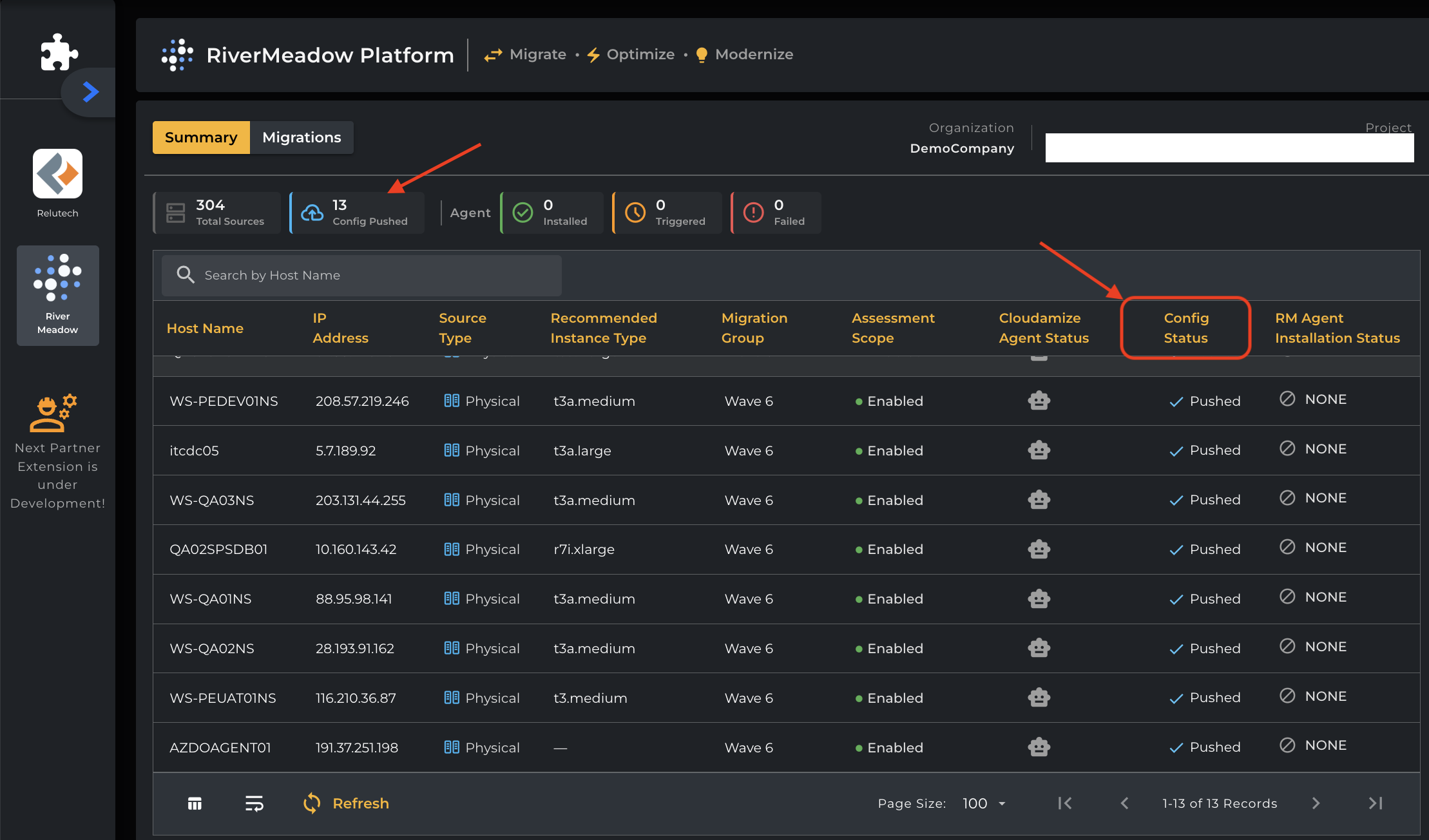The image size is (1429, 840).
Task: Open the Relutech extension icon
Action: [x=57, y=174]
